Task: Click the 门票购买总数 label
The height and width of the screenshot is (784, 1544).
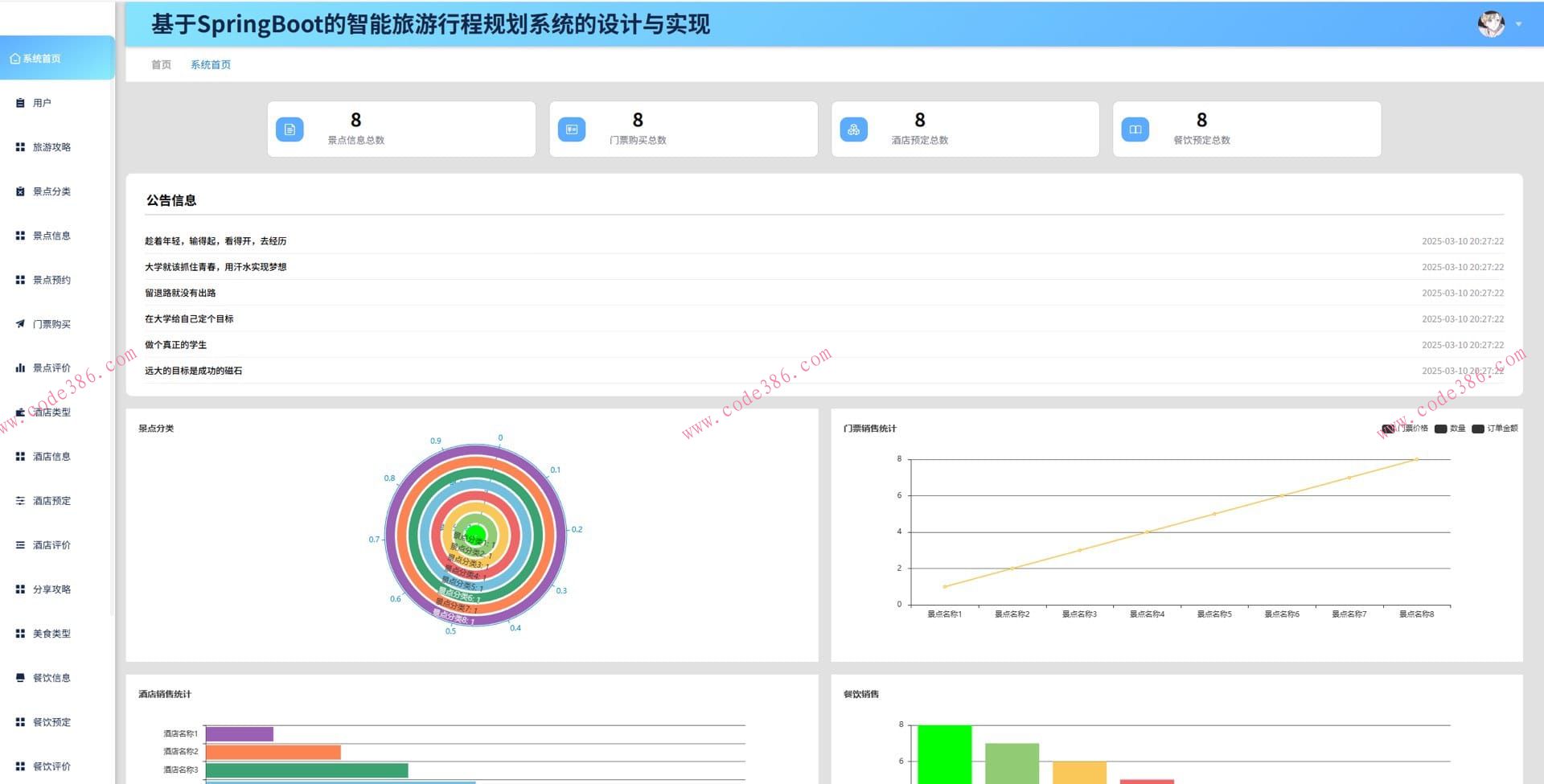Action: (x=638, y=140)
